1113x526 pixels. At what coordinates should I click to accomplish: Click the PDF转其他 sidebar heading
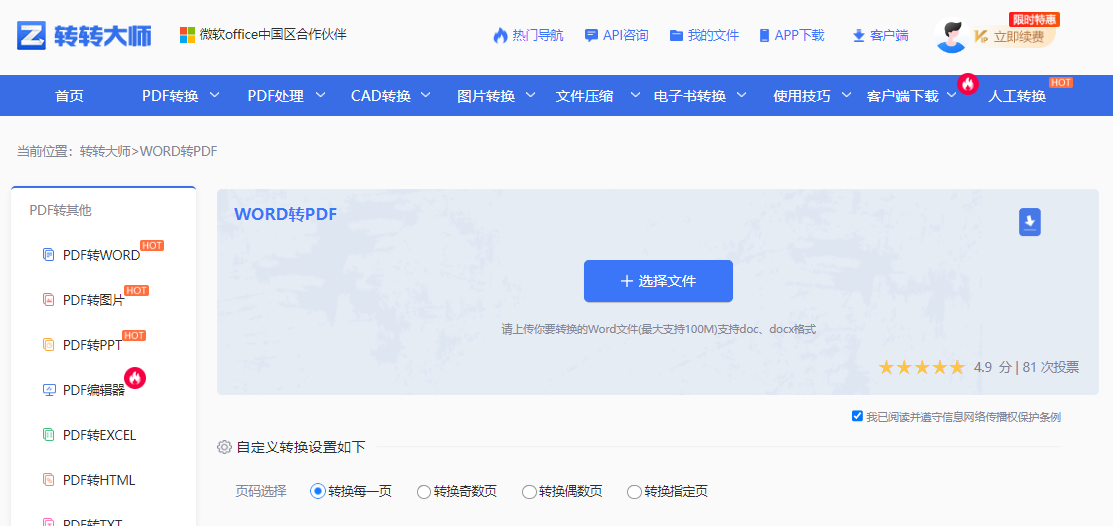(x=60, y=211)
